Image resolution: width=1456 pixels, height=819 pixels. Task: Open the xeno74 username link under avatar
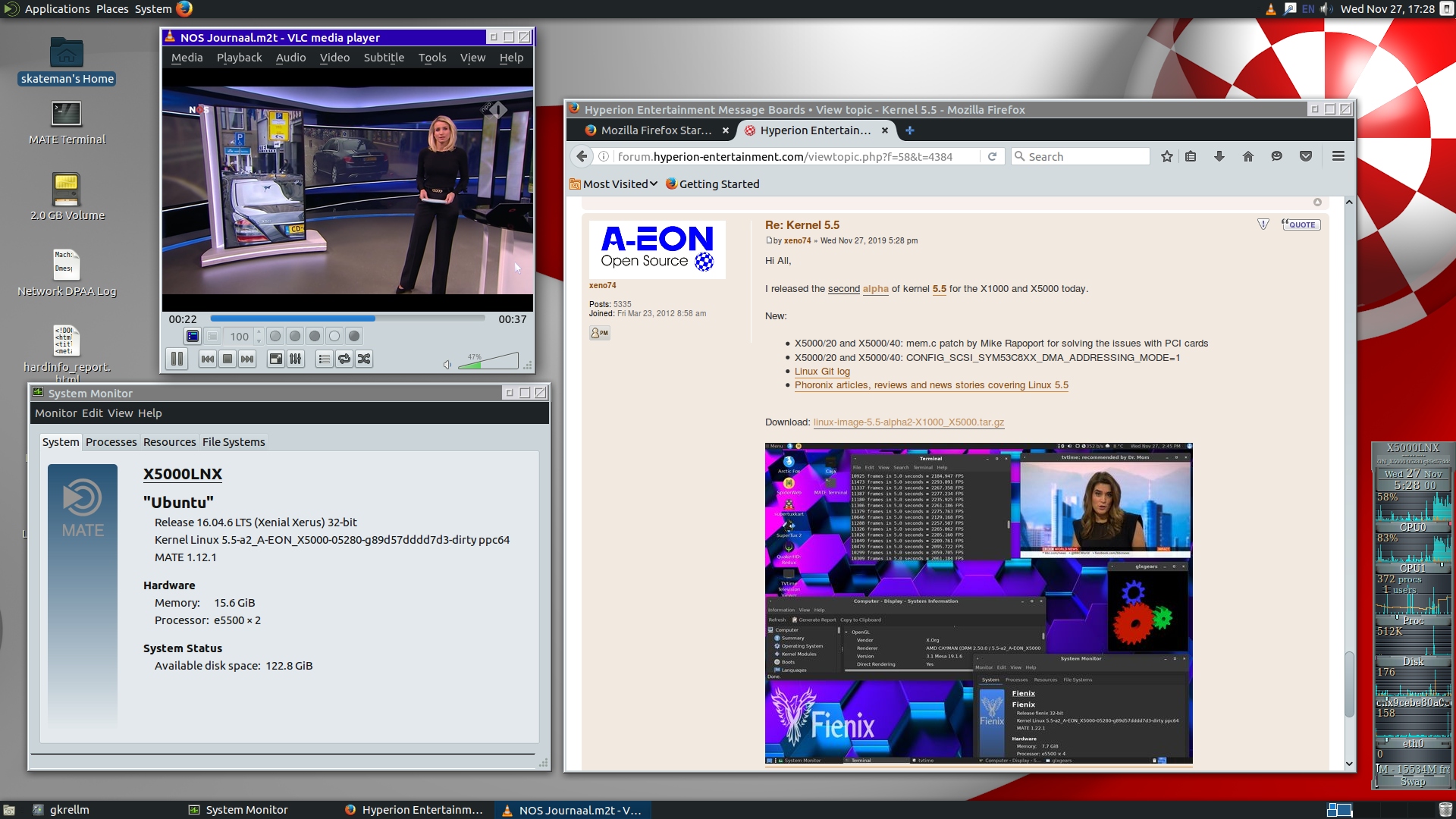tap(603, 286)
